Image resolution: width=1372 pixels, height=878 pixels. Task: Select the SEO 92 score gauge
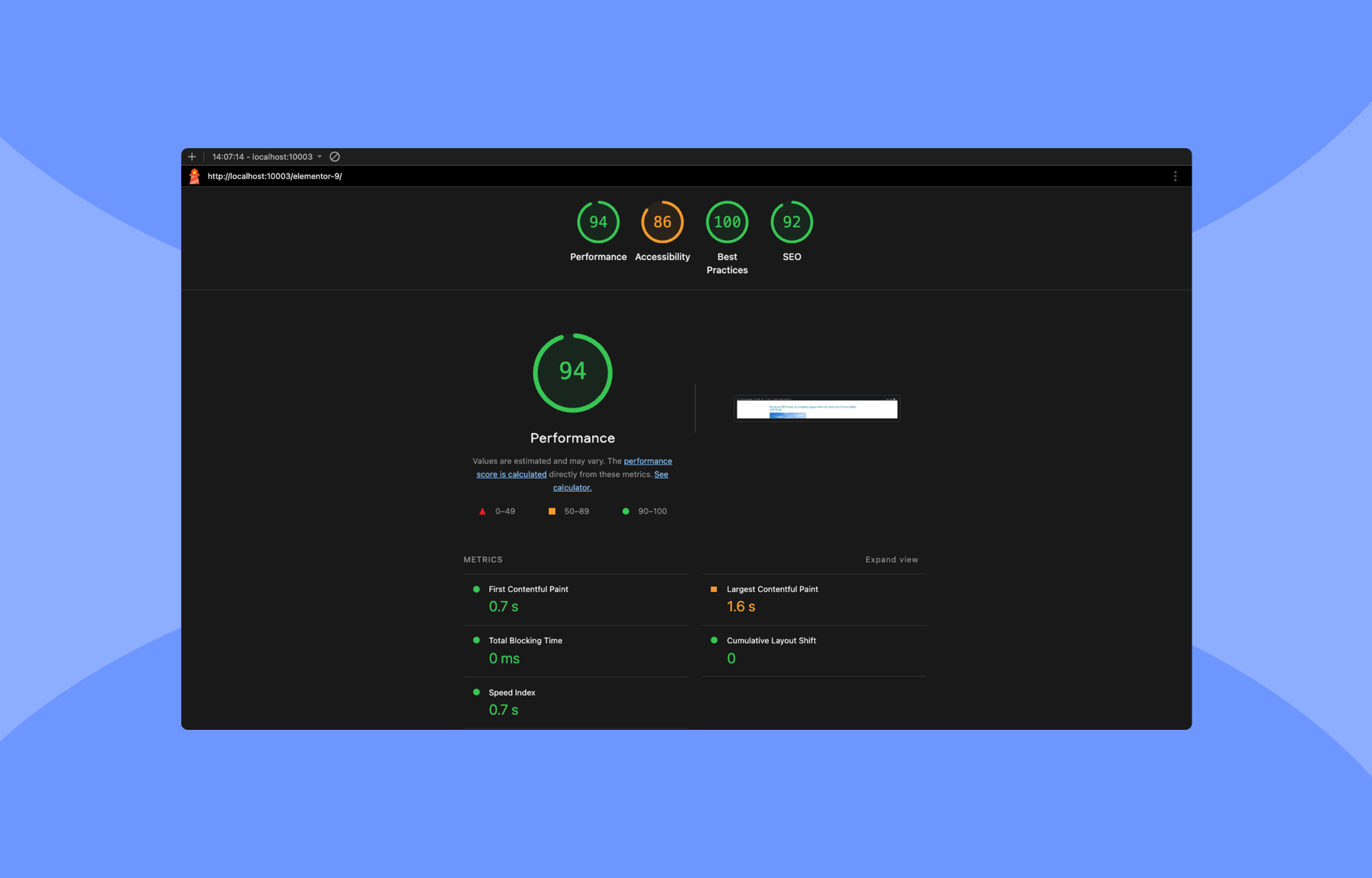792,222
